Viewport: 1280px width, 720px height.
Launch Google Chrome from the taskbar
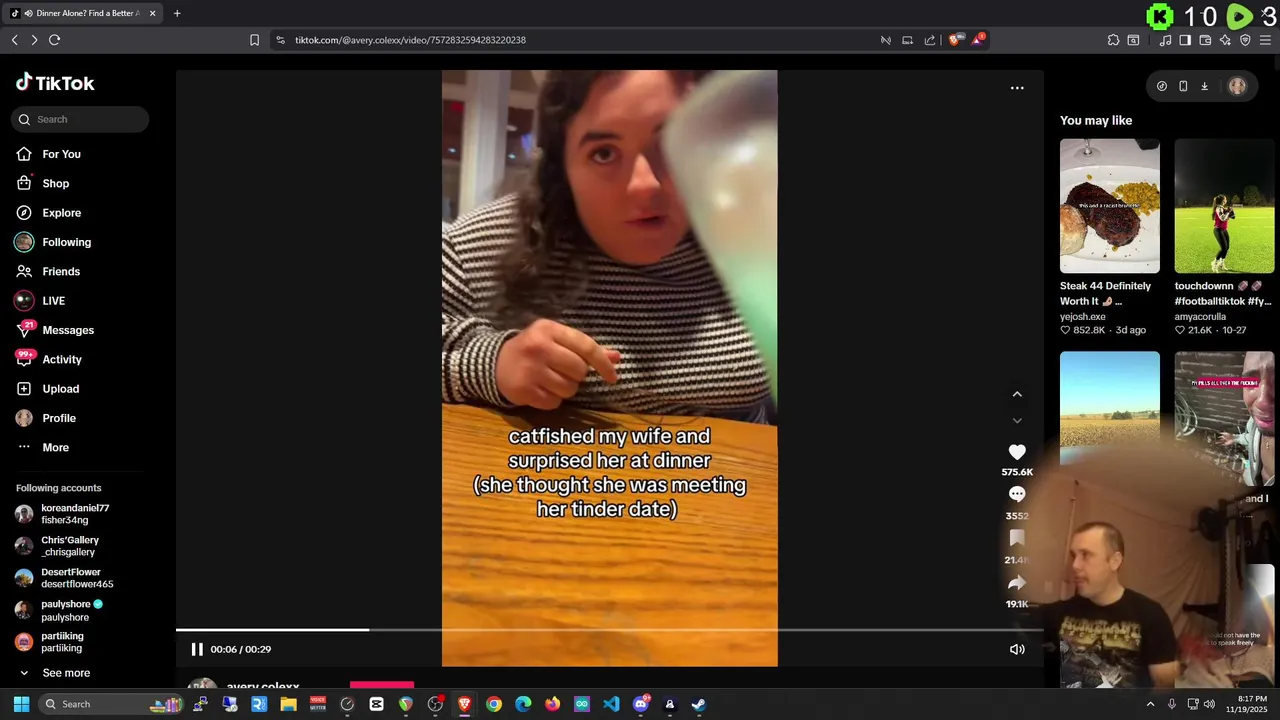point(494,704)
